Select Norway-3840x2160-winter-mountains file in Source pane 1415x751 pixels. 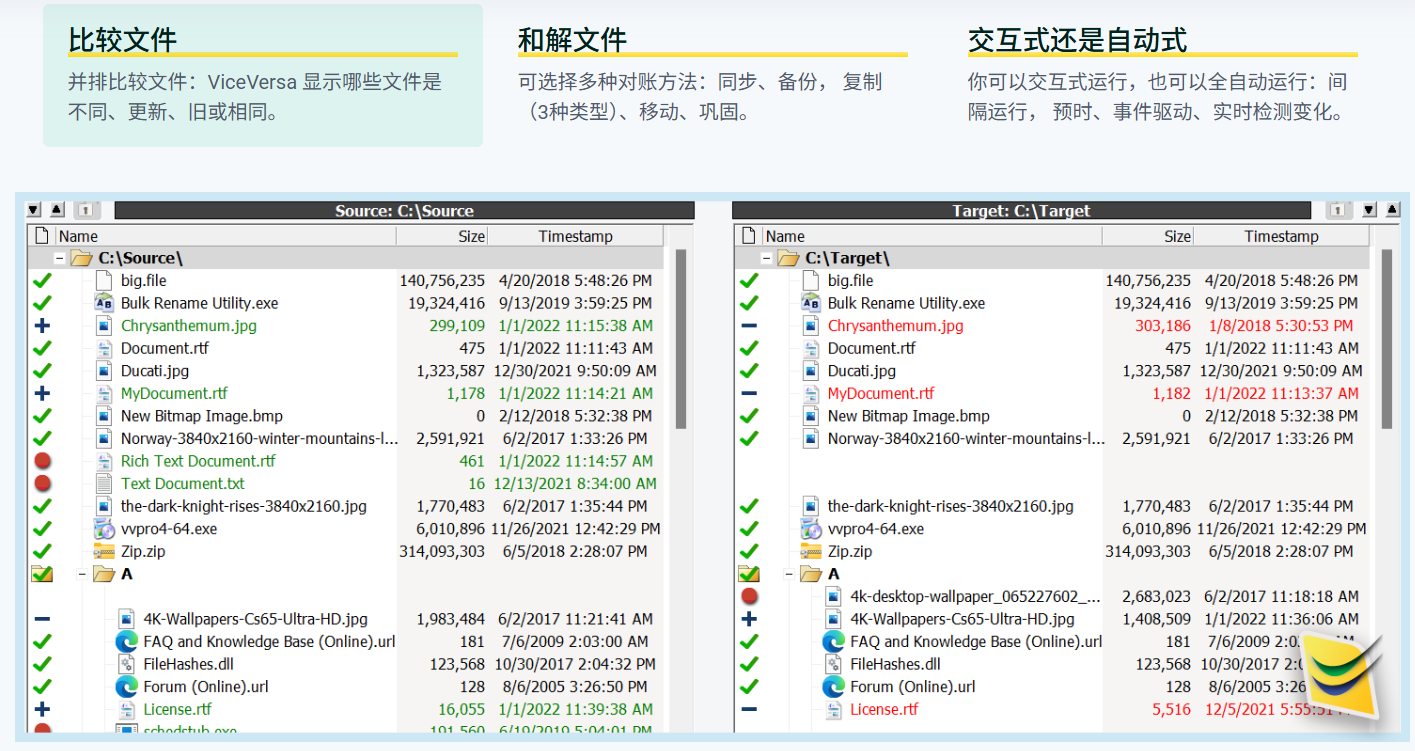tap(259, 438)
